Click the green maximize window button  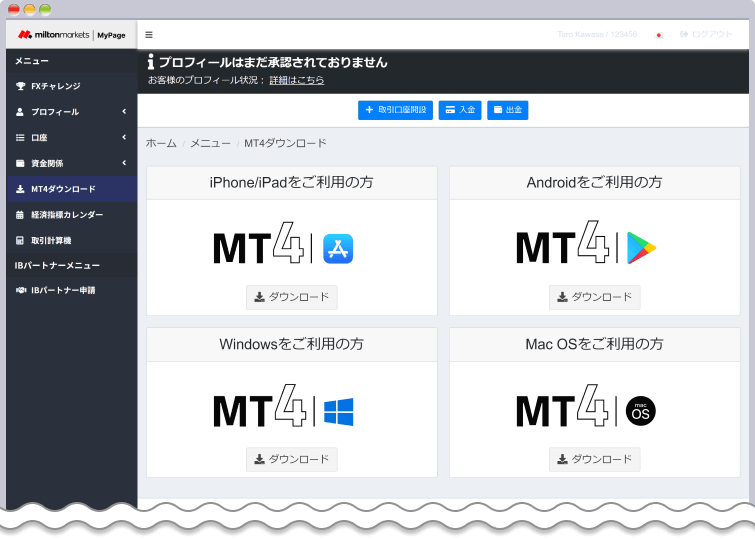tap(45, 9)
